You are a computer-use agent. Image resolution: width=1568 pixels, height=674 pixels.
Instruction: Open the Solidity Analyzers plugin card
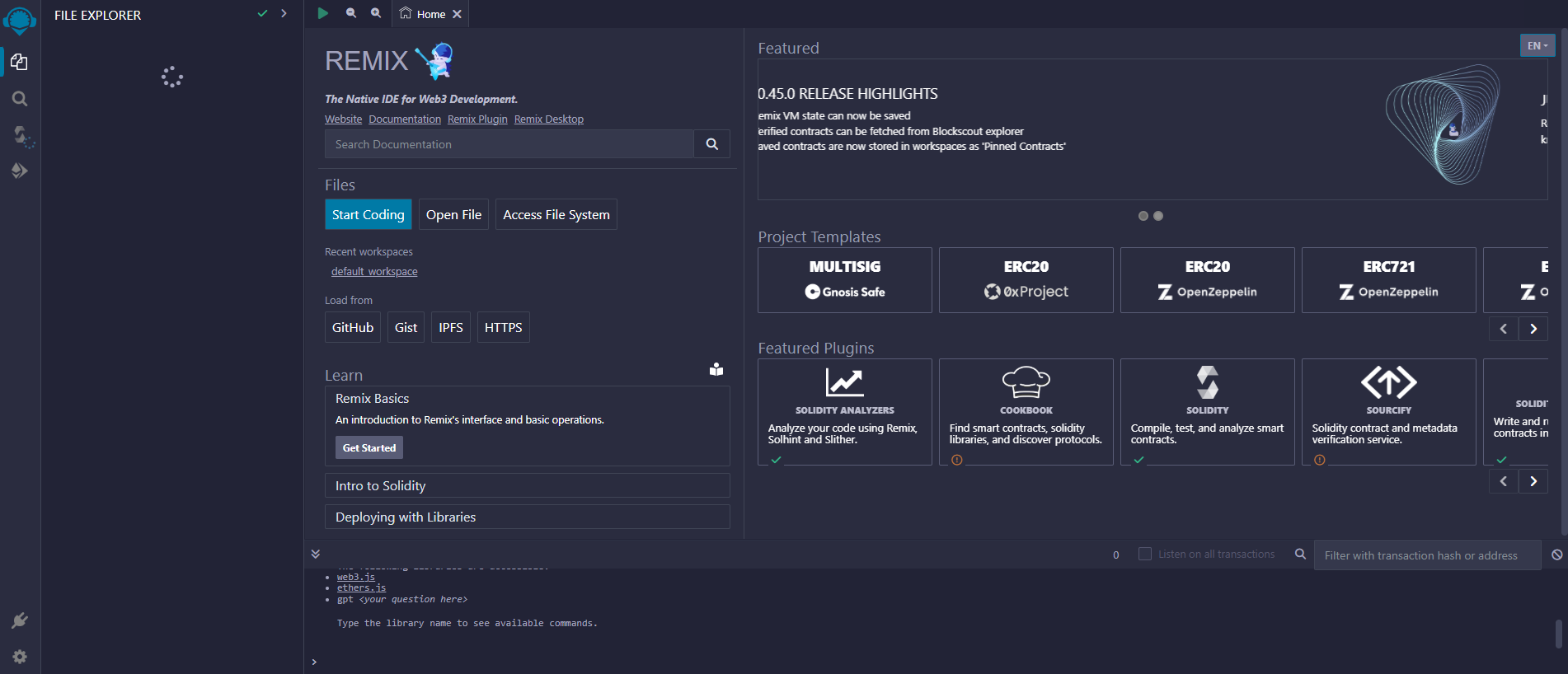pos(845,412)
